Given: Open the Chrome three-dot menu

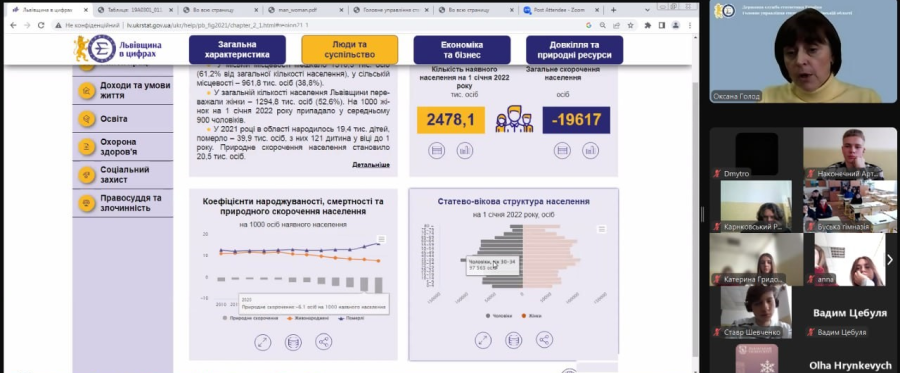Looking at the screenshot, I should click(690, 25).
